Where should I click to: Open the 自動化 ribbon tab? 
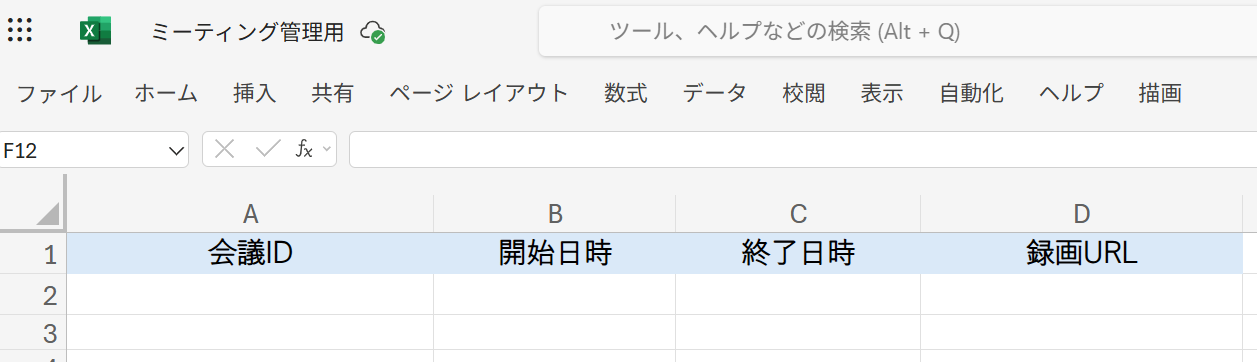(x=971, y=94)
